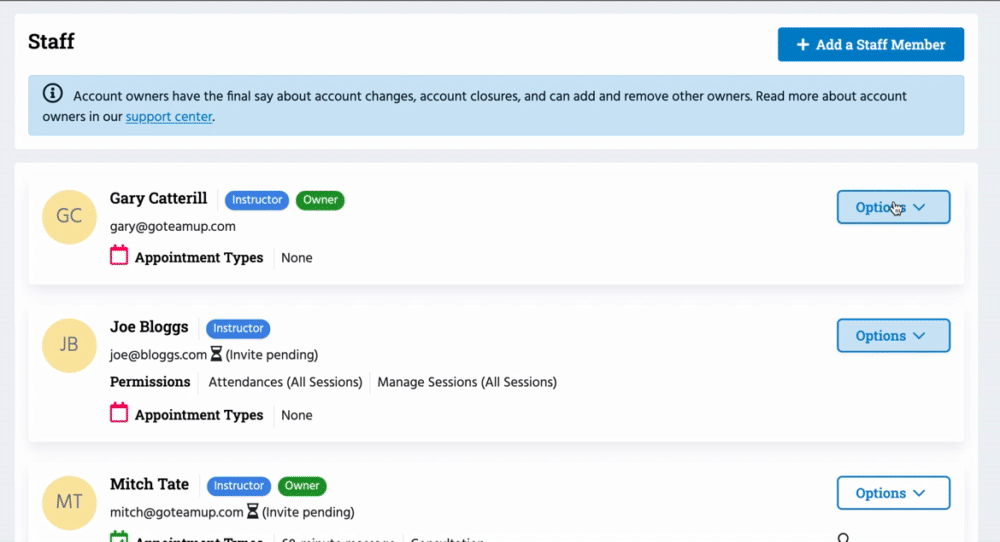Screen dimensions: 1000x542
Task: Click the GC avatar circle
Action: click(69, 215)
